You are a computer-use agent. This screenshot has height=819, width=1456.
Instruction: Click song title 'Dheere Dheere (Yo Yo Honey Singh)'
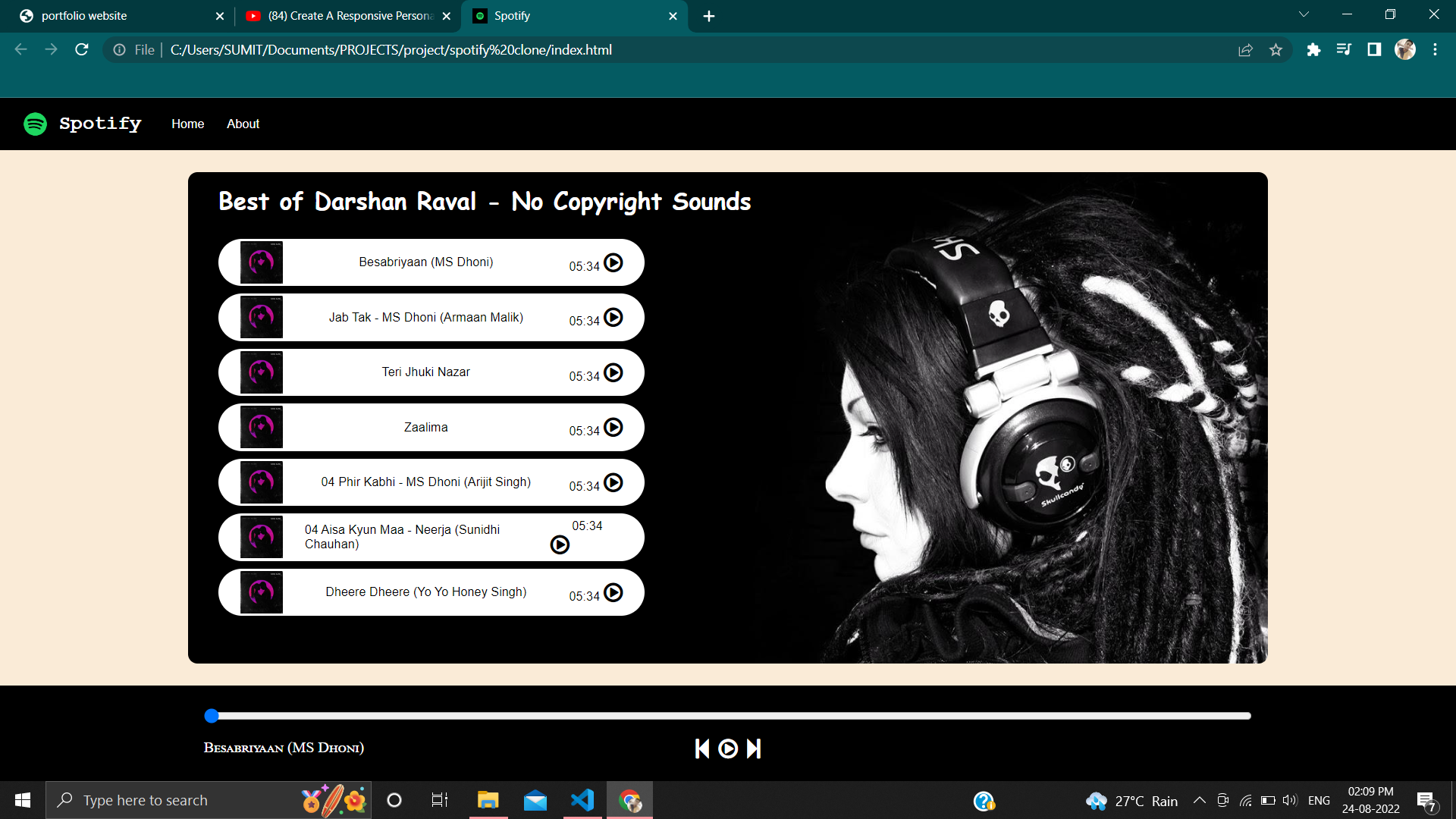click(x=425, y=591)
